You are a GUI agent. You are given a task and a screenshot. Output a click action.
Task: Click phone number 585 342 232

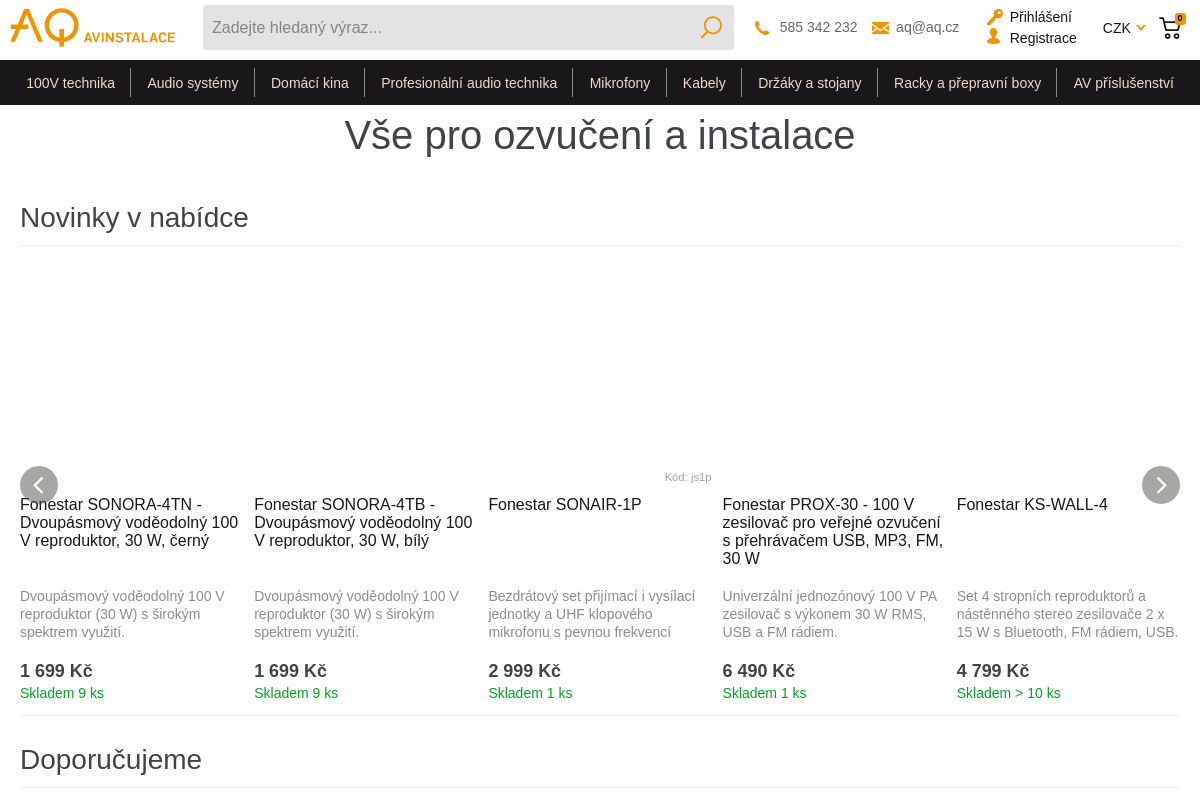point(818,27)
